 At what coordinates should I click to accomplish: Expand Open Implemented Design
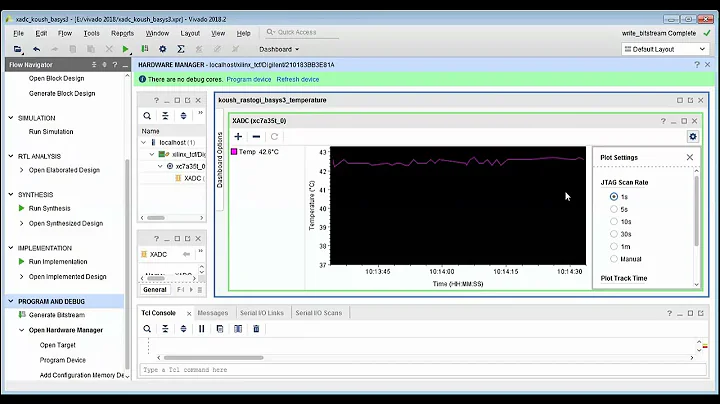22,276
